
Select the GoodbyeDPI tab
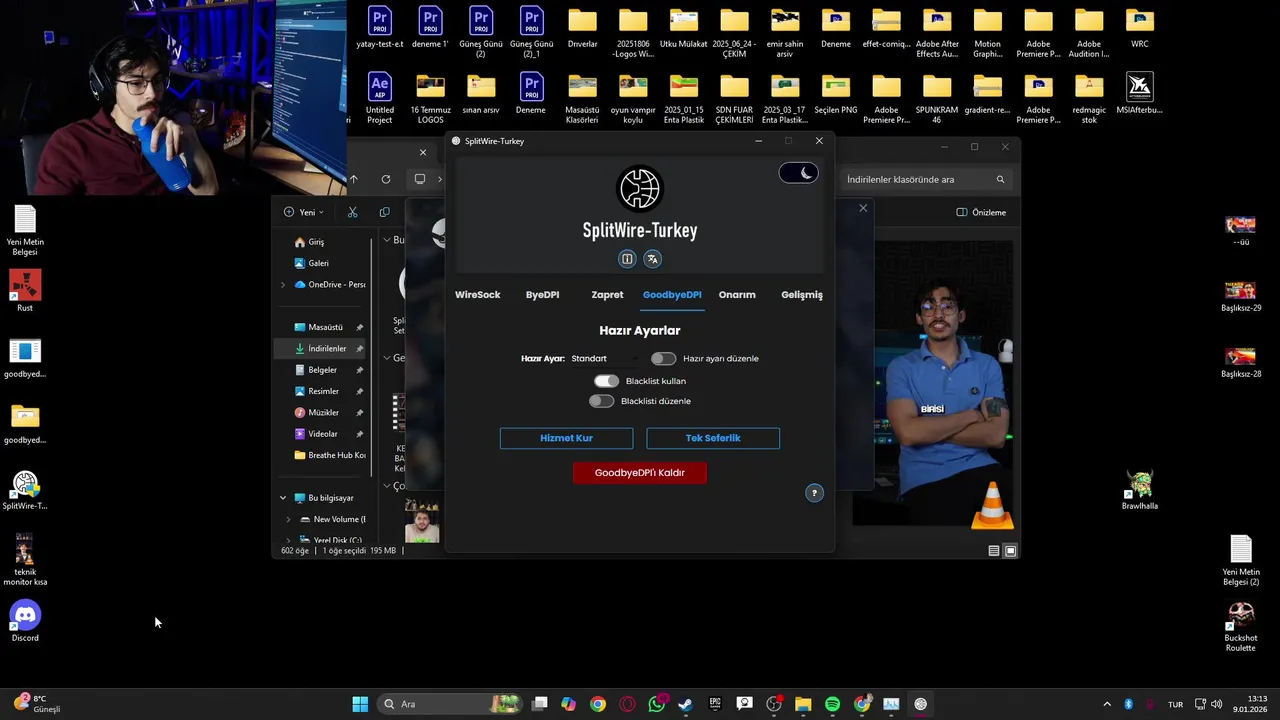click(672, 295)
